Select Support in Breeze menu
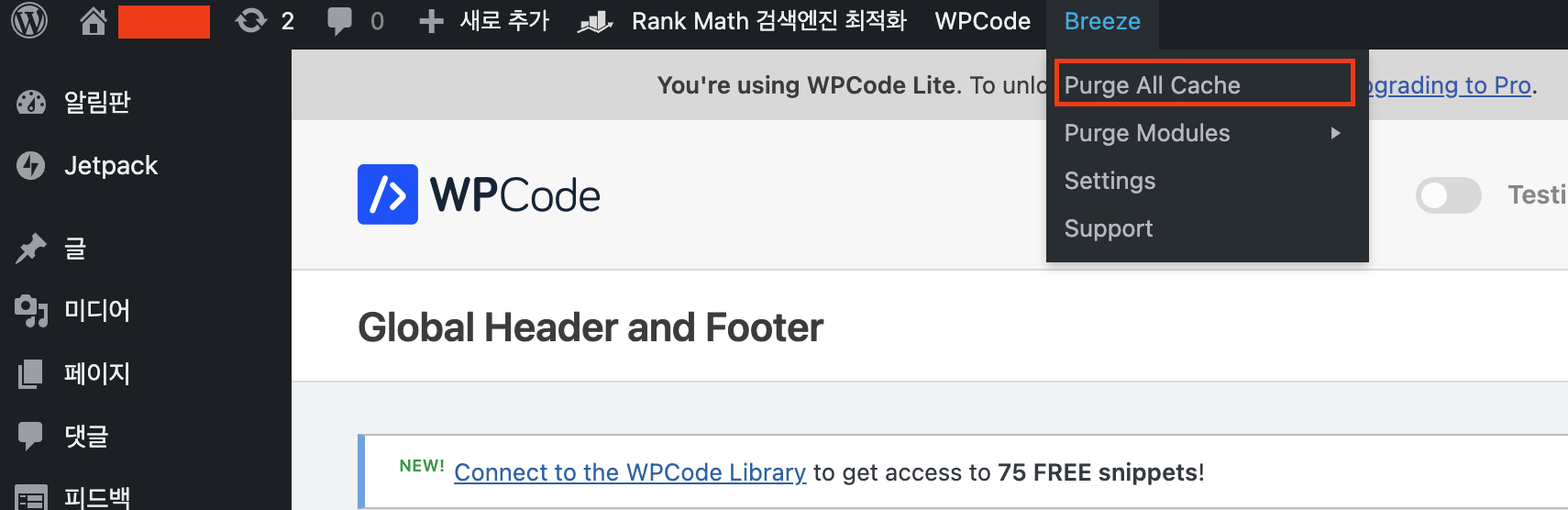 click(1108, 228)
